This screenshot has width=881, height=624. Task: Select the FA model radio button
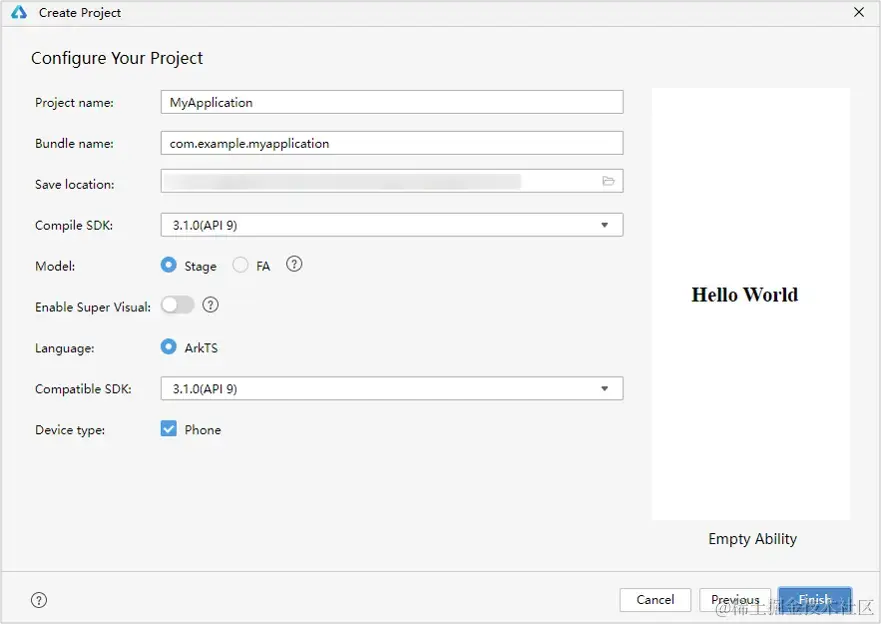point(240,265)
